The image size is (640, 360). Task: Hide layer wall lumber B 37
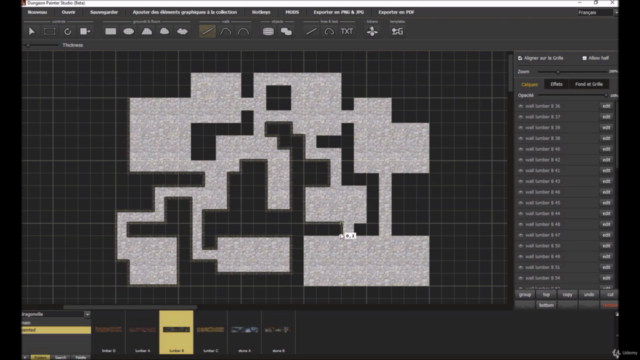(x=520, y=117)
